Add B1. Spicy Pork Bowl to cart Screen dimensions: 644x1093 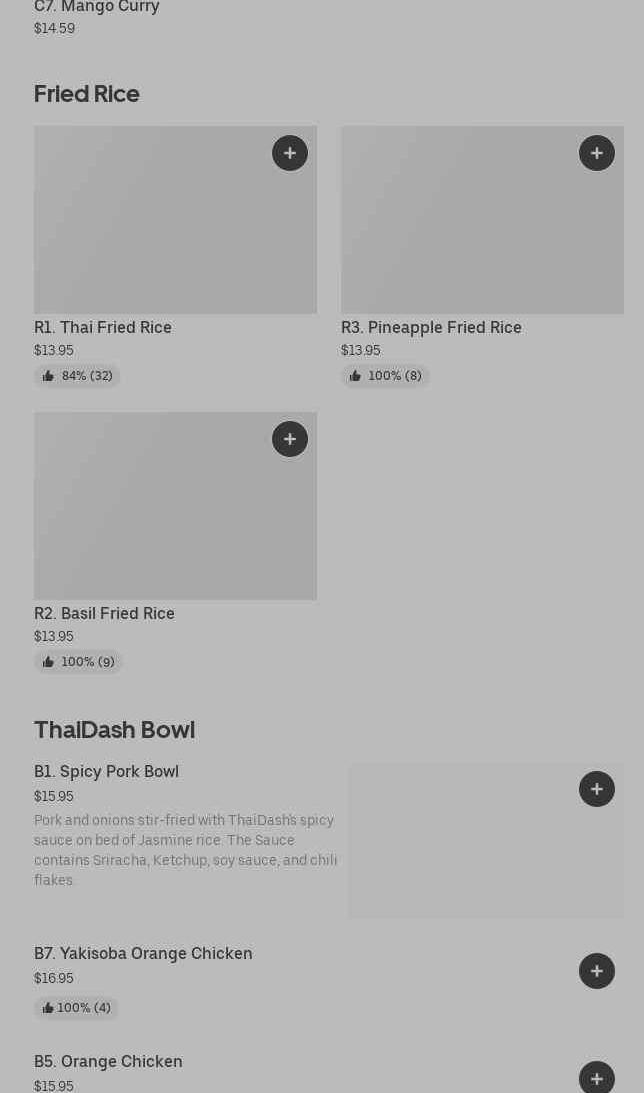(597, 789)
